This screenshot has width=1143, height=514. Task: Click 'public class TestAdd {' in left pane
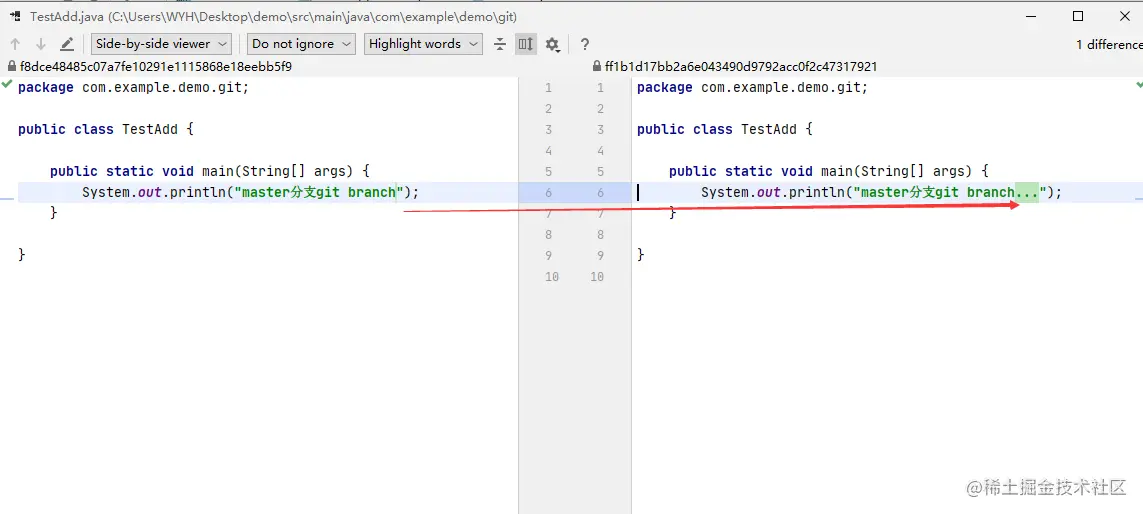pyautogui.click(x=106, y=130)
